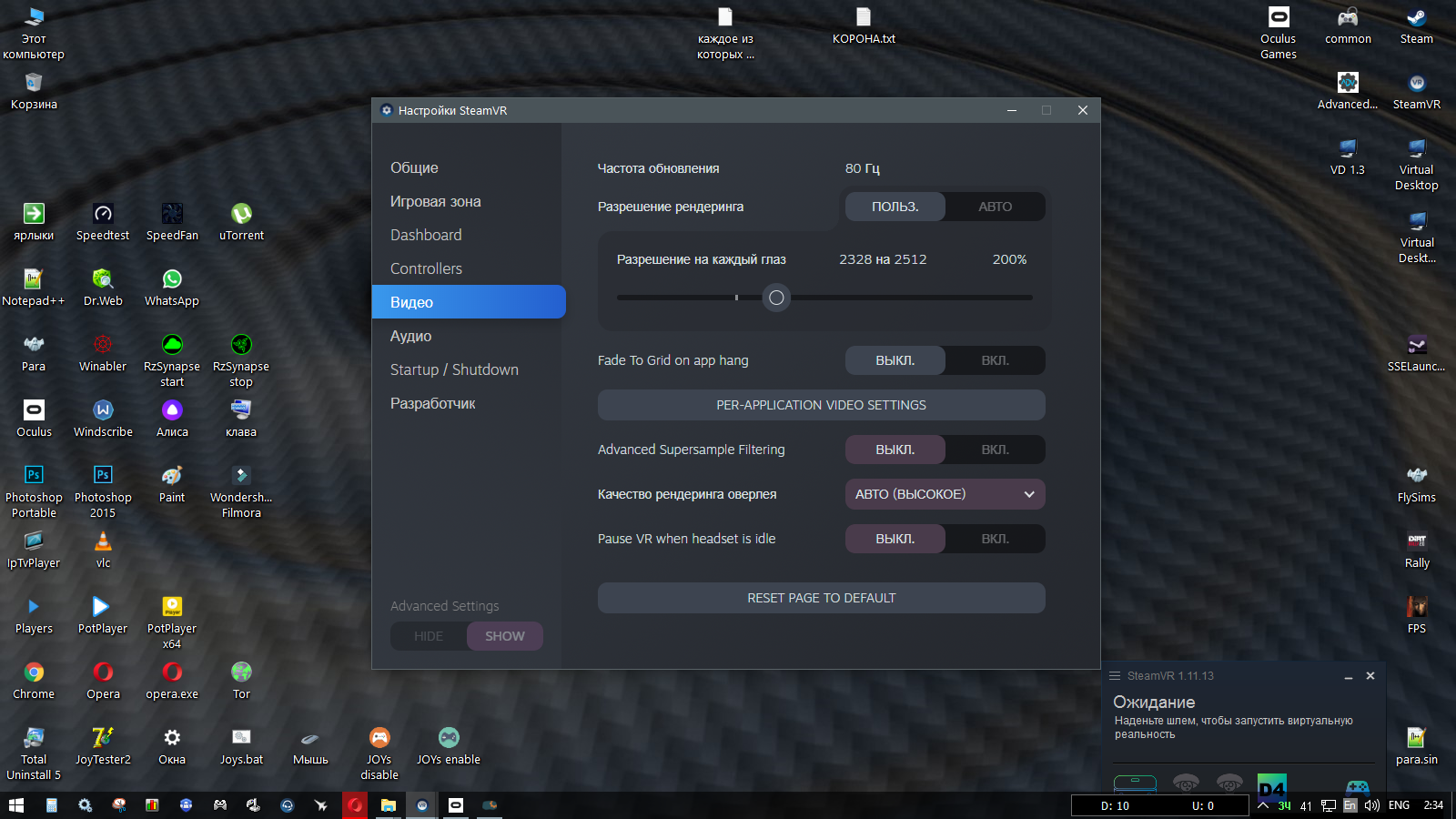Select the Speedtest desktop icon
Viewport: 1456px width, 819px height.
click(103, 222)
